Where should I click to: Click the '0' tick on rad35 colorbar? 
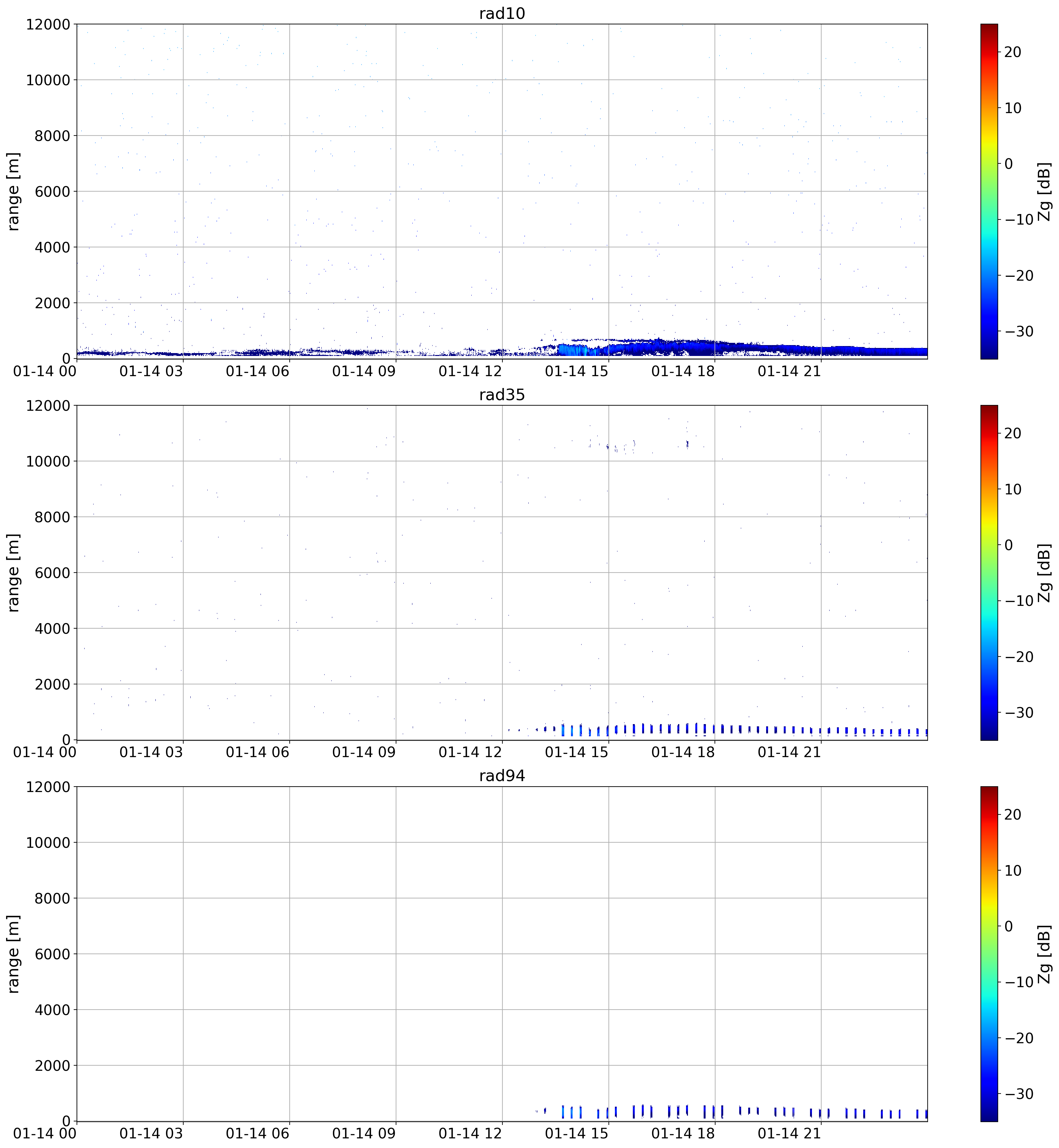[x=1009, y=545]
